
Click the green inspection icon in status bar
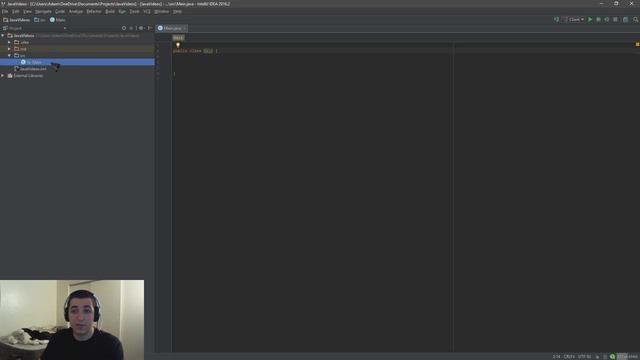click(x=613, y=357)
